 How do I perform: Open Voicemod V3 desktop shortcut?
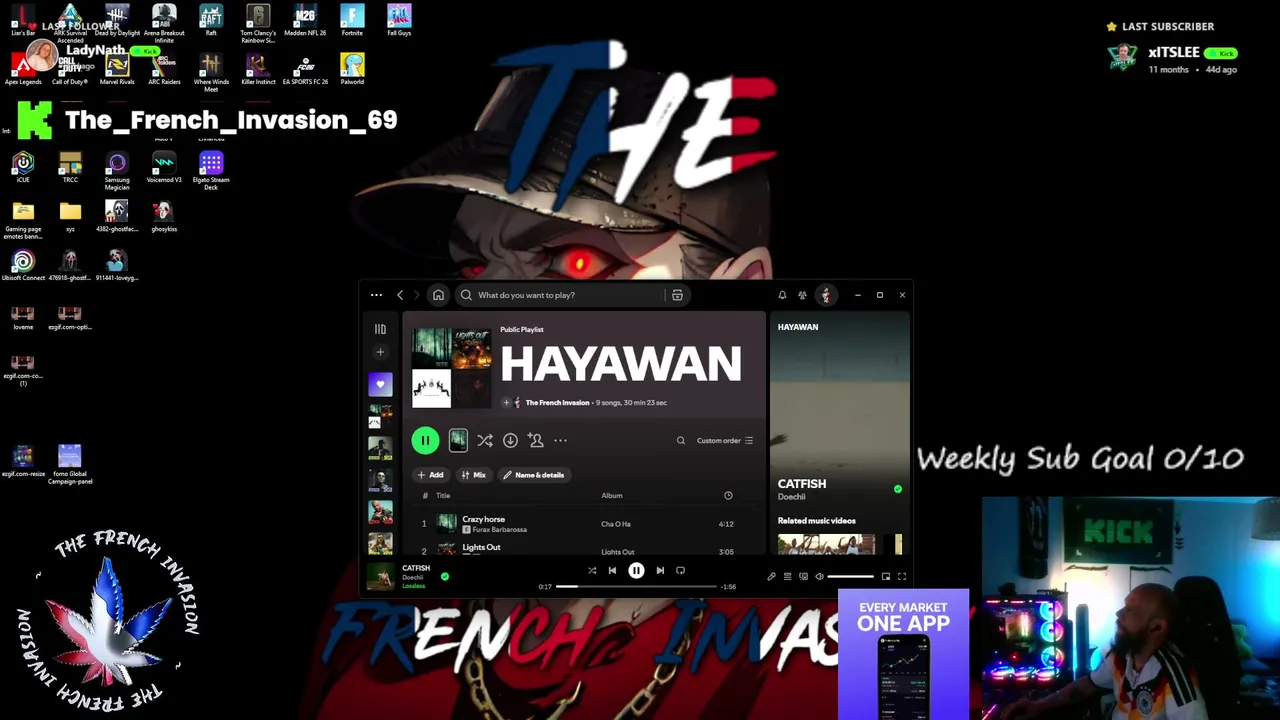[x=164, y=166]
